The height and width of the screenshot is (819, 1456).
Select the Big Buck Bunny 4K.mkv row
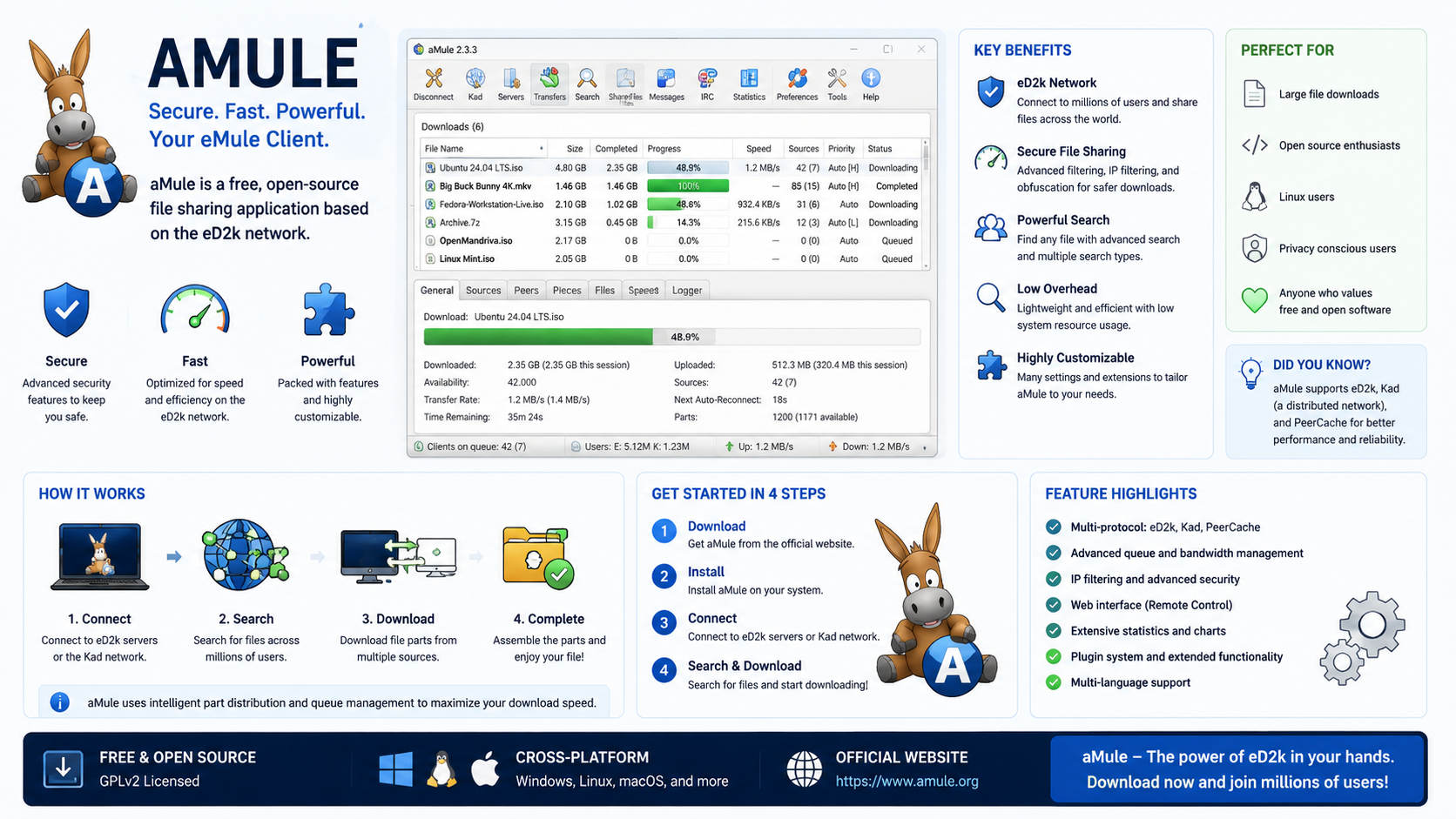click(x=671, y=186)
